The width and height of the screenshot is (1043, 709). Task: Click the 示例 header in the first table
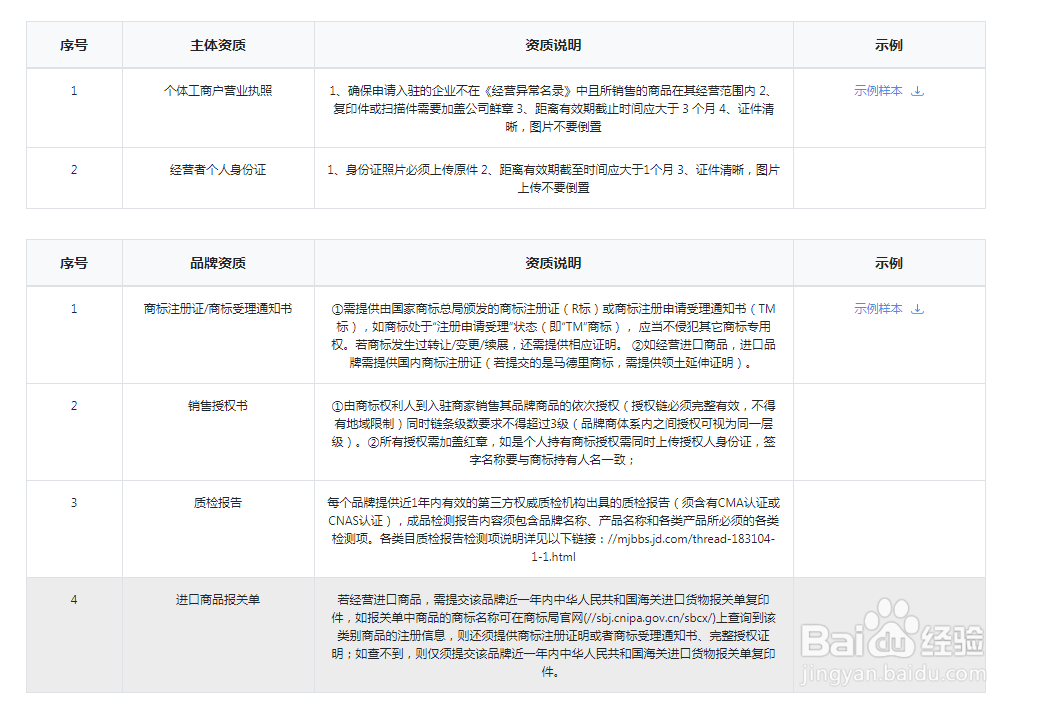pyautogui.click(x=890, y=45)
